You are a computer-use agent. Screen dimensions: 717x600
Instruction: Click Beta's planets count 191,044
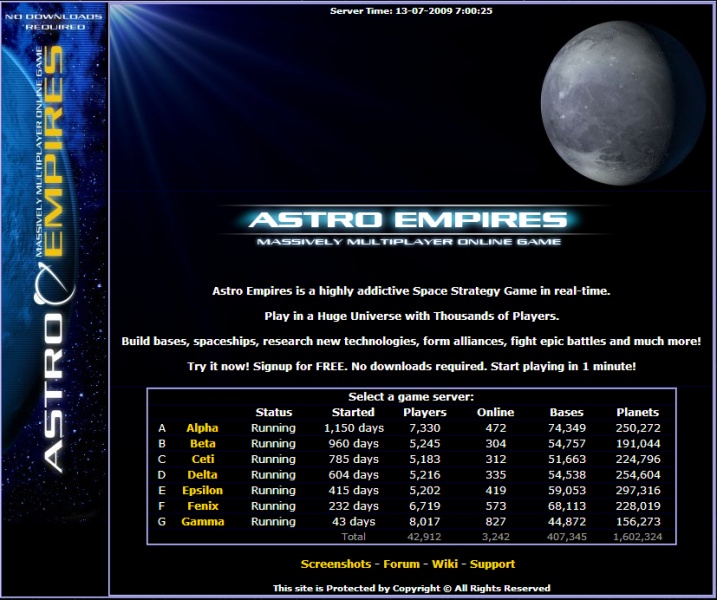coord(638,444)
